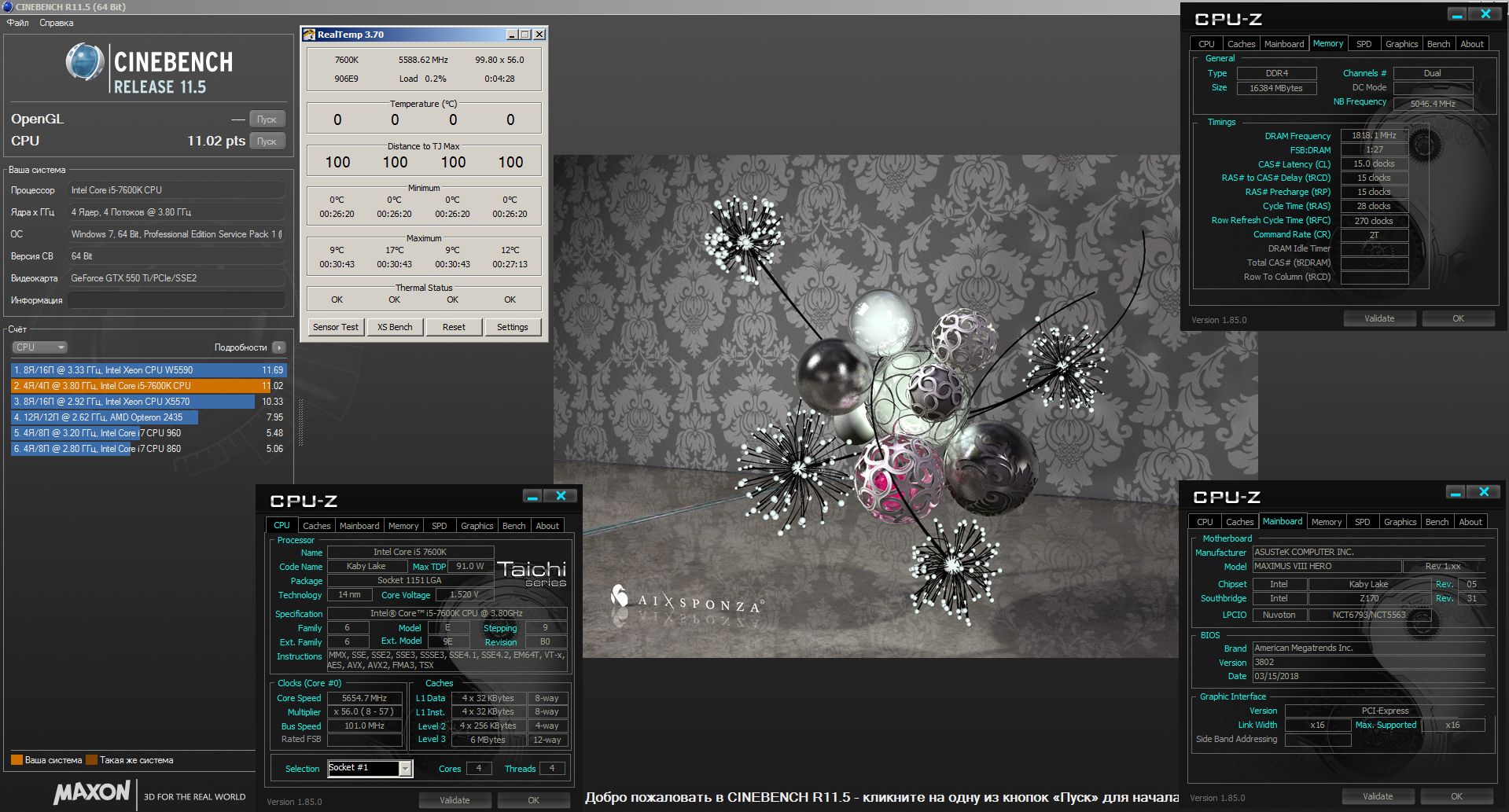This screenshot has height=812, width=1509.
Task: Click the DRAM Frequency value 1818.1 MHz
Action: 1374,135
